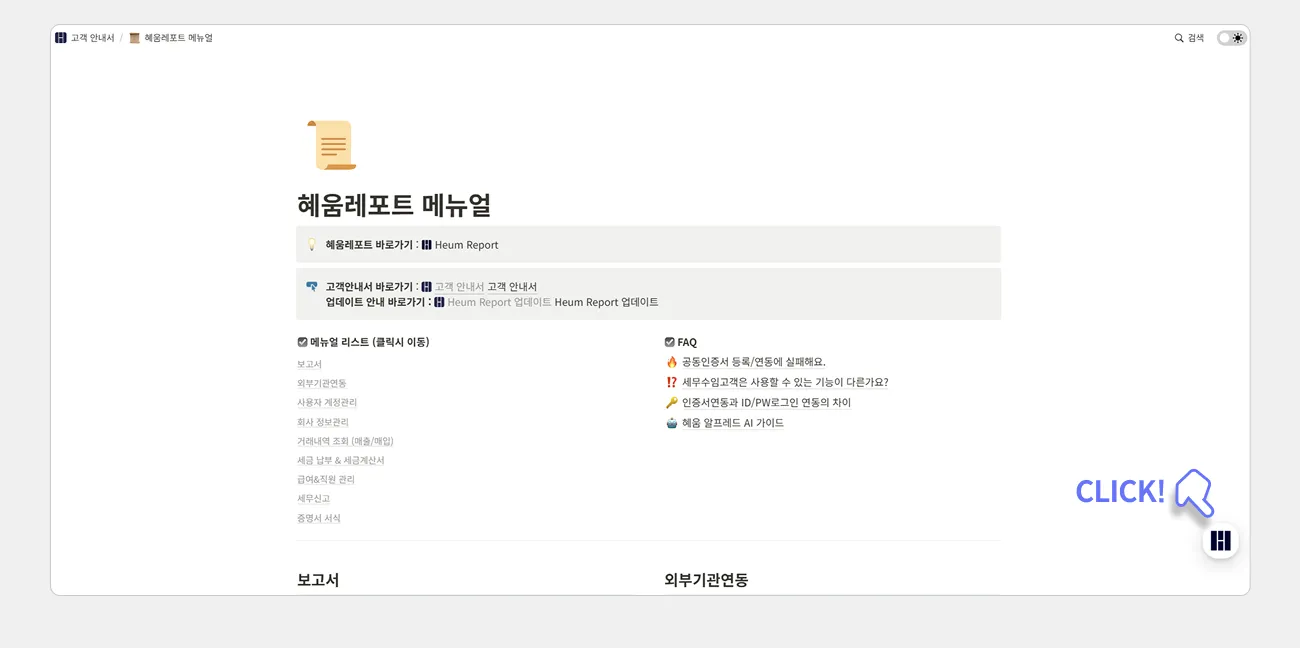The width and height of the screenshot is (1300, 648).
Task: Open search with the magnifier icon
Action: pos(1179,38)
